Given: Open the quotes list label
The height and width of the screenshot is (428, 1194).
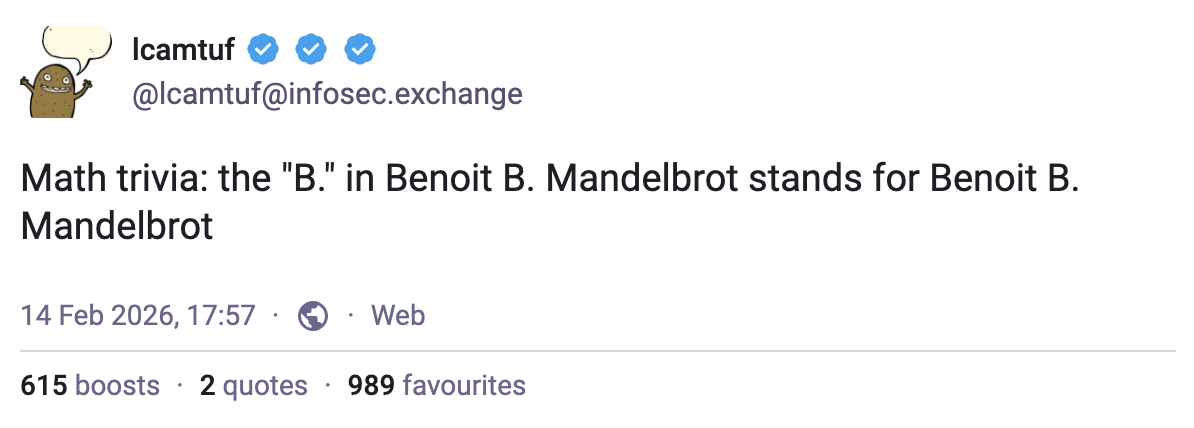Looking at the screenshot, I should coord(265,385).
